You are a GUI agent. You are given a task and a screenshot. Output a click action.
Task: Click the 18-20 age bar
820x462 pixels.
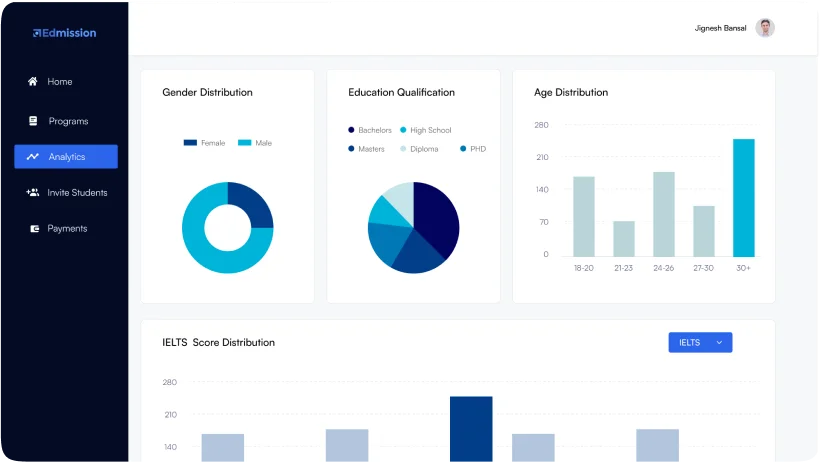pyautogui.click(x=584, y=217)
